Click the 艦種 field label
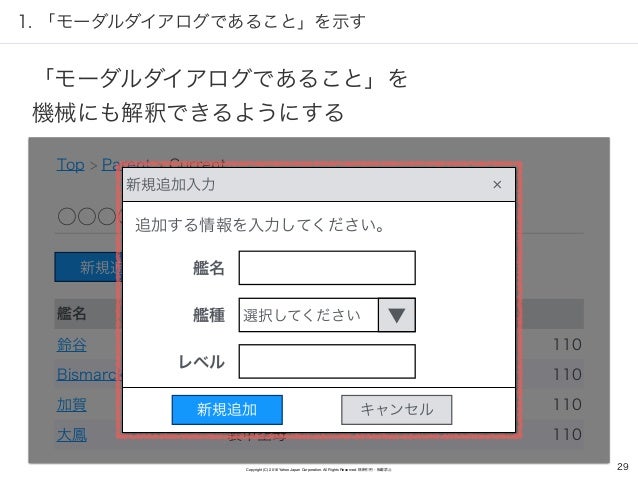Viewport: 638px width, 479px height. (x=209, y=315)
